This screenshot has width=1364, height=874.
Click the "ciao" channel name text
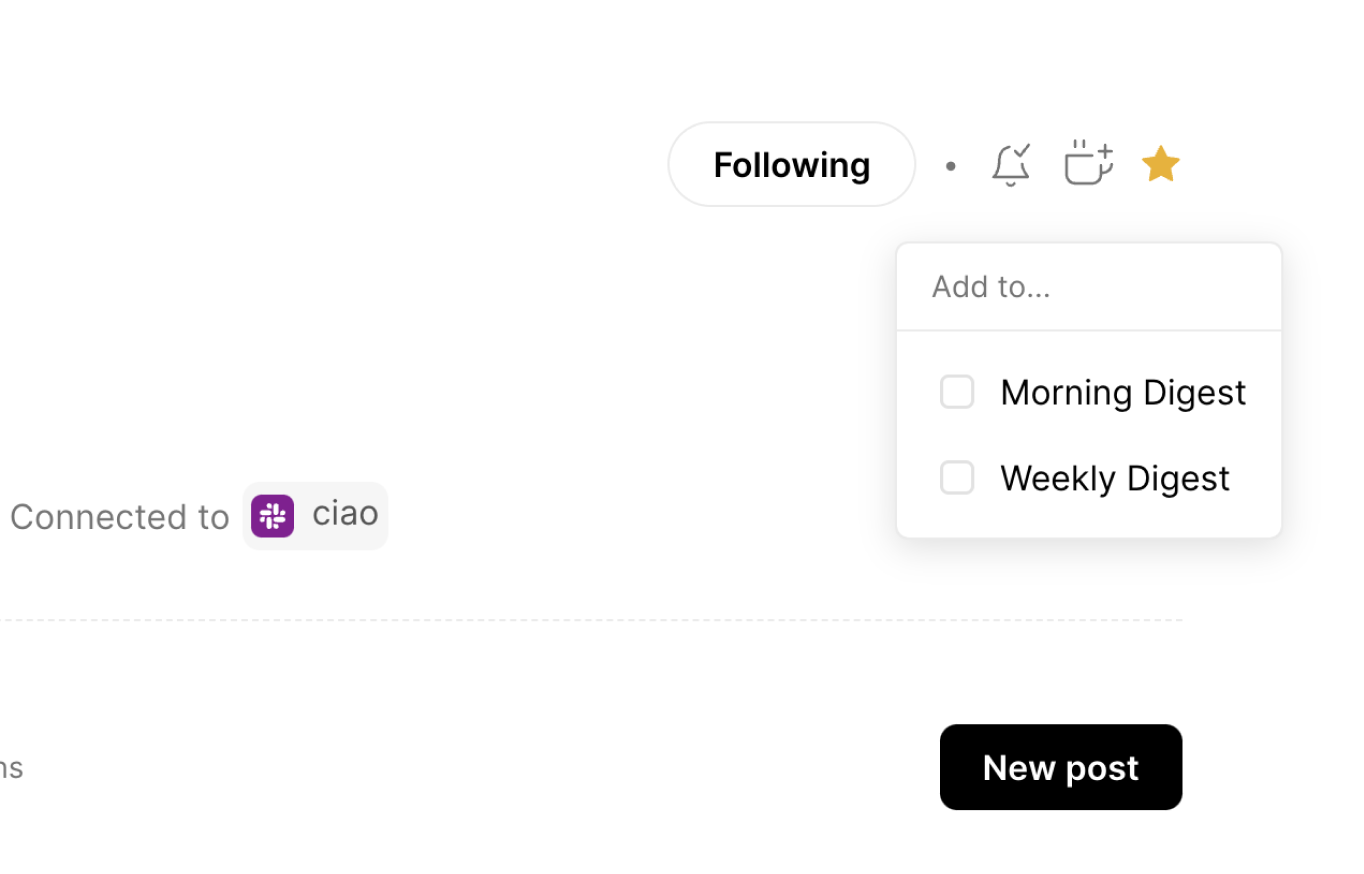click(x=345, y=514)
